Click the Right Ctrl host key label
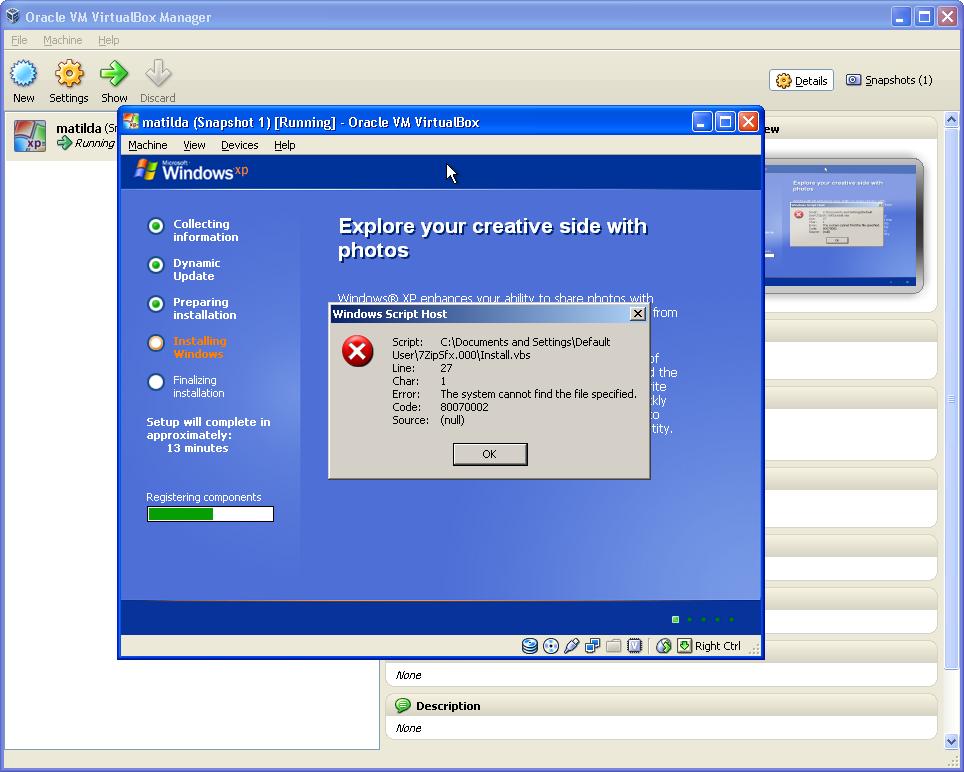Viewport: 964px width, 772px height. tap(717, 646)
